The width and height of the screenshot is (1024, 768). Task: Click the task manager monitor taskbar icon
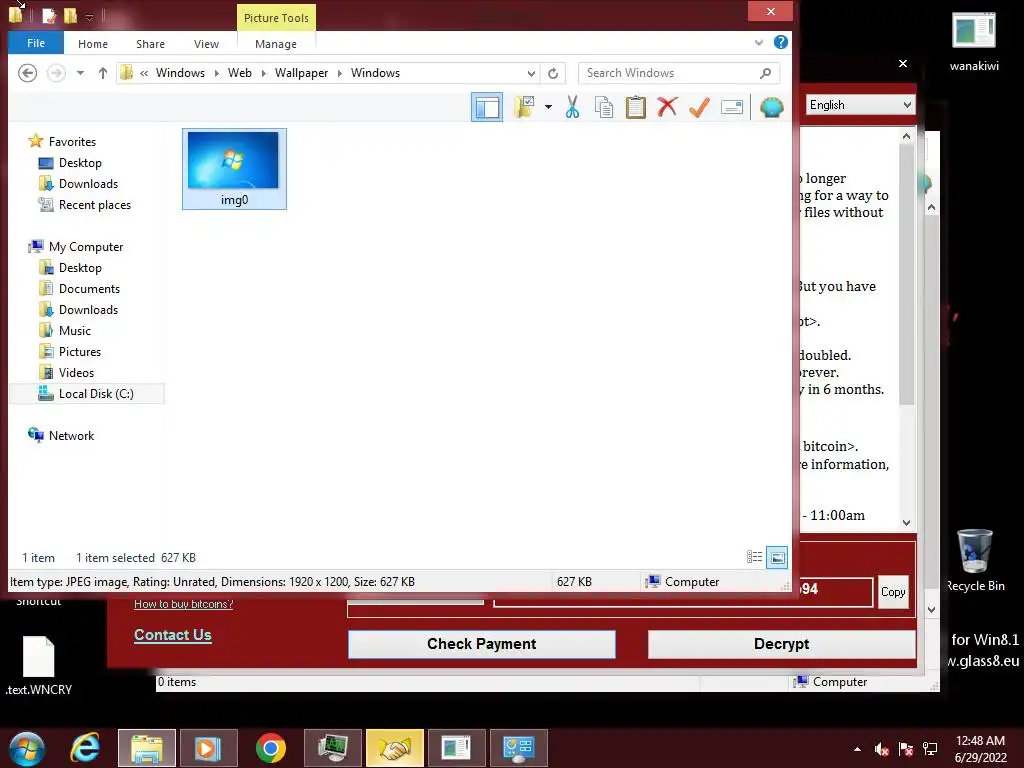point(332,748)
